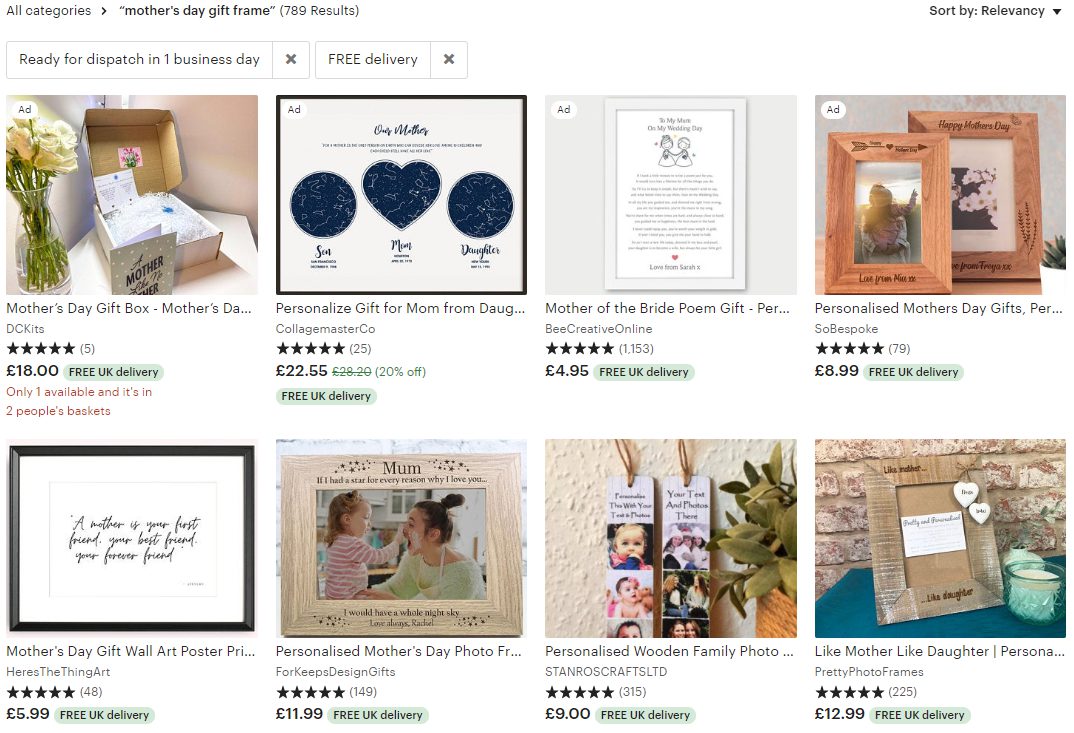1074x733 pixels.
Task: Open Wall Art Poster framed quote image
Action: [132, 538]
